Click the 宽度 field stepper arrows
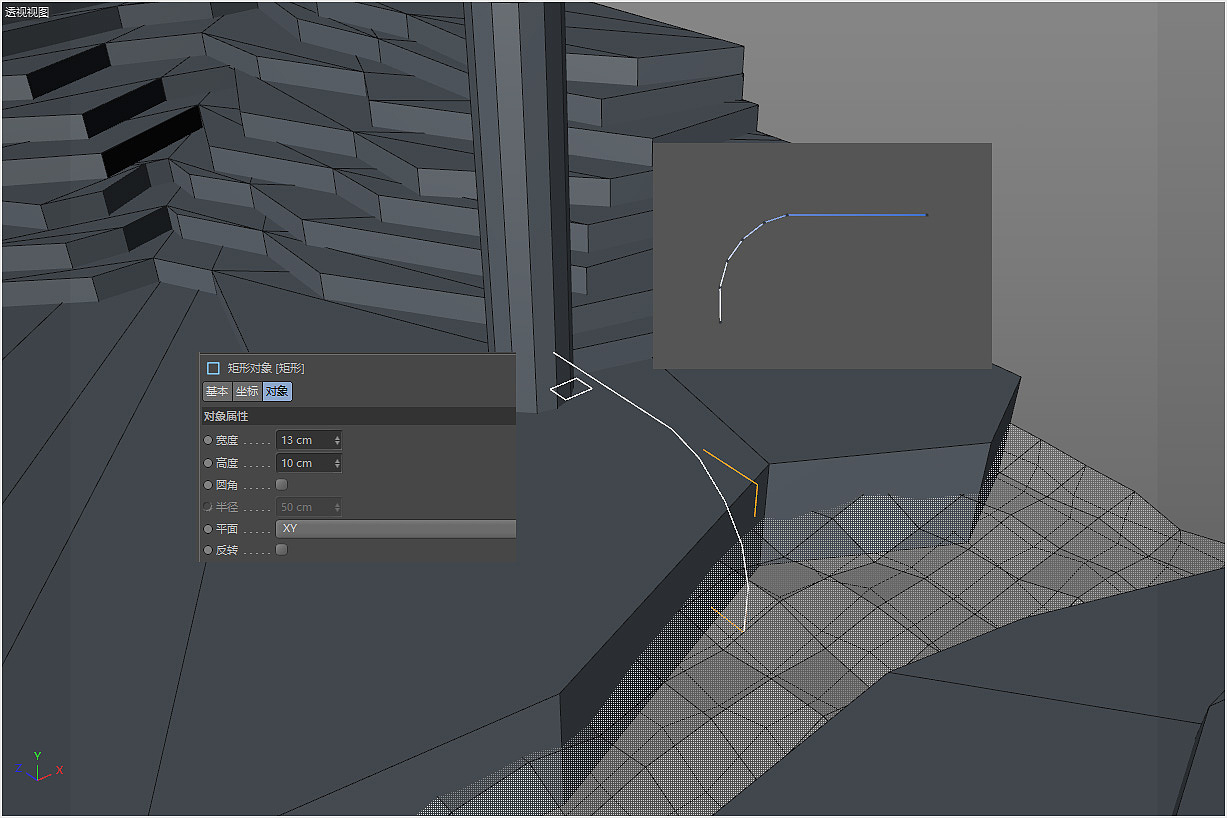Screen dimensions: 1227x818 (x=337, y=441)
